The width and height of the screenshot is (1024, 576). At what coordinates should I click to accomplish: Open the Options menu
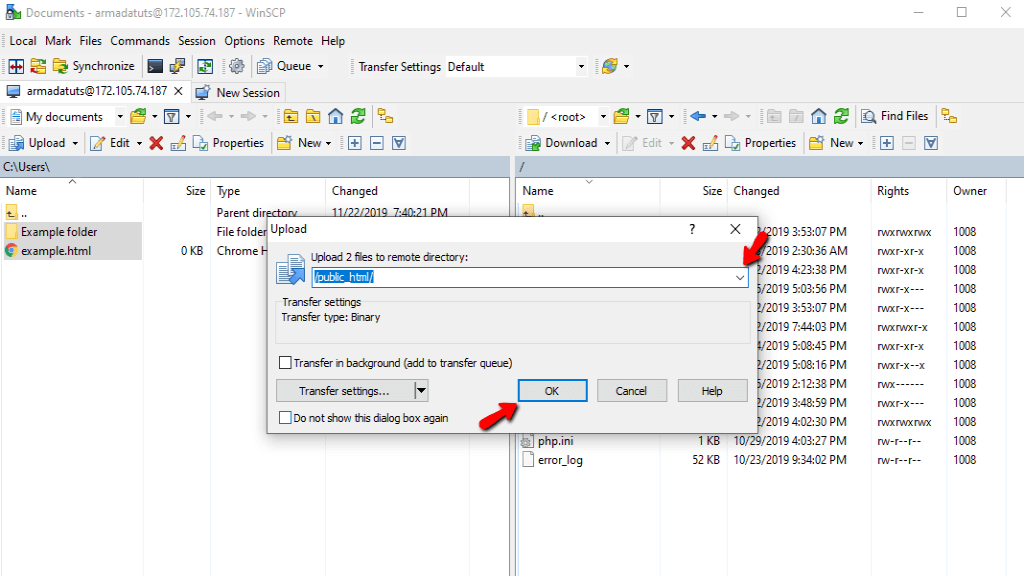(244, 40)
